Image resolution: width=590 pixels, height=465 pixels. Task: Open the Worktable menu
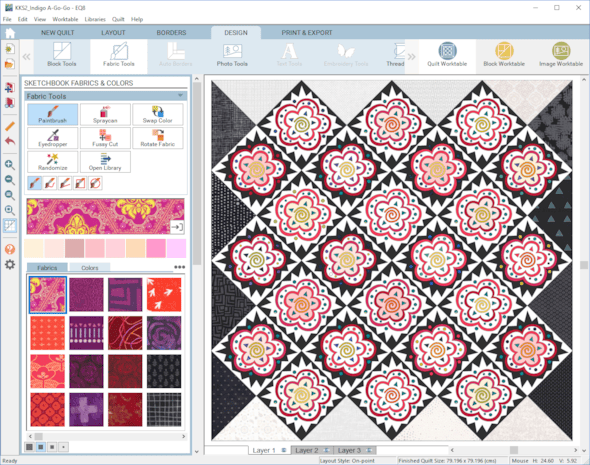[x=65, y=19]
